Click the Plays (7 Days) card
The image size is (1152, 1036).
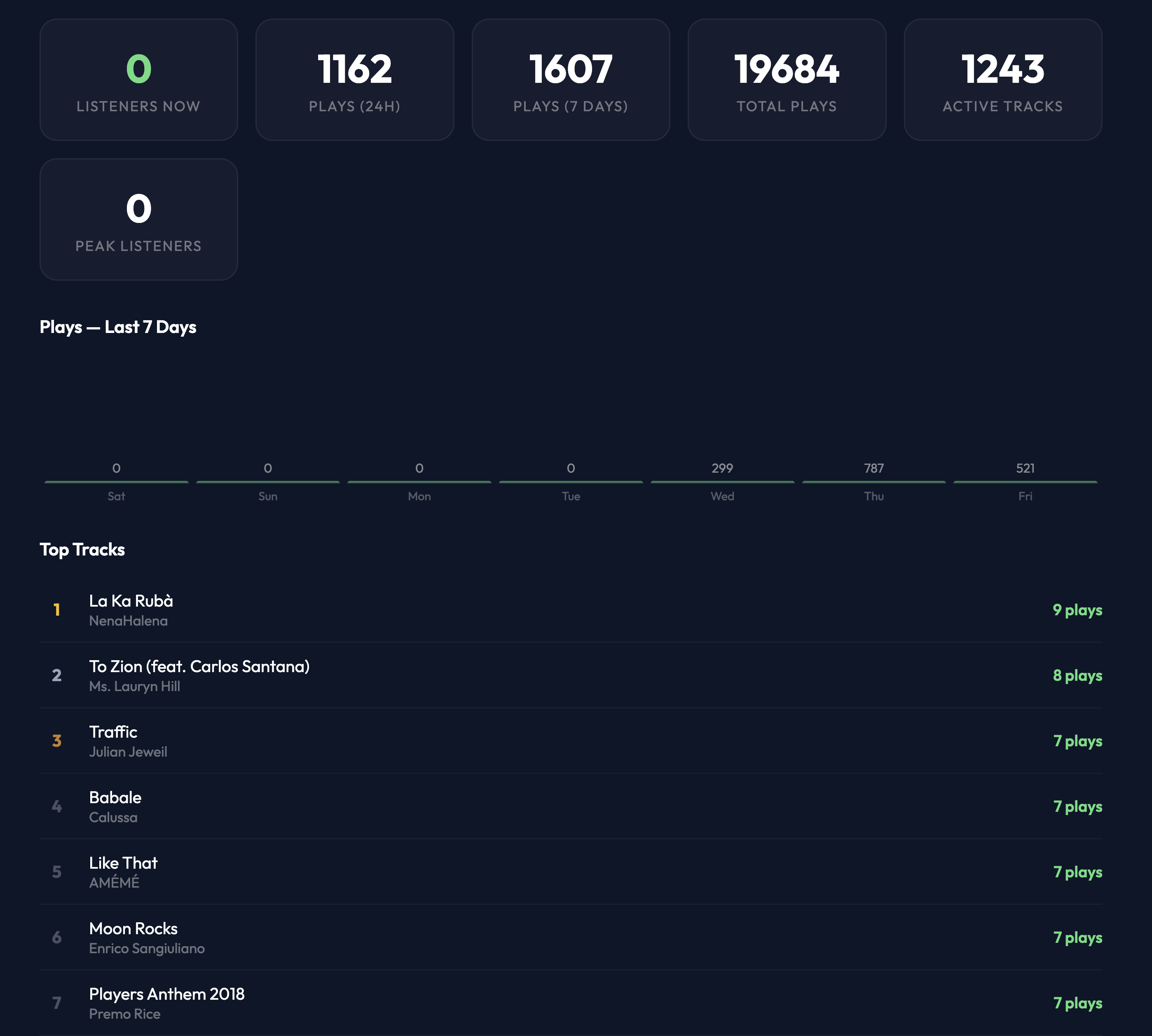[570, 80]
